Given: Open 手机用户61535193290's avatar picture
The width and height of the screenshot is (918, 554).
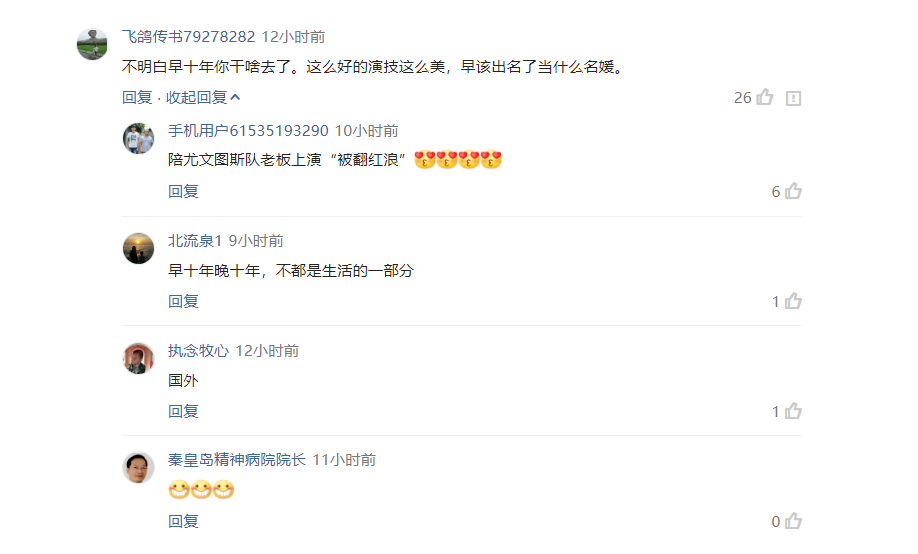Looking at the screenshot, I should (138, 138).
